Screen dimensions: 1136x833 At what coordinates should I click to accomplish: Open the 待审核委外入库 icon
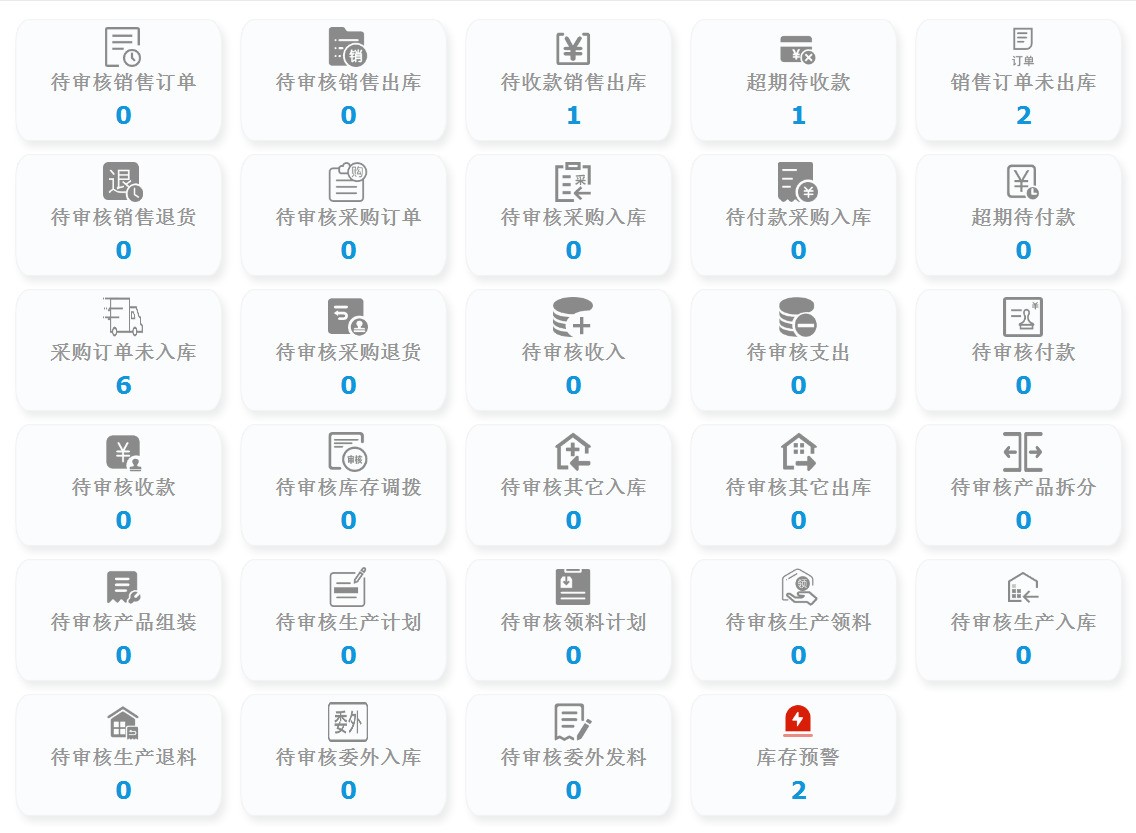348,721
